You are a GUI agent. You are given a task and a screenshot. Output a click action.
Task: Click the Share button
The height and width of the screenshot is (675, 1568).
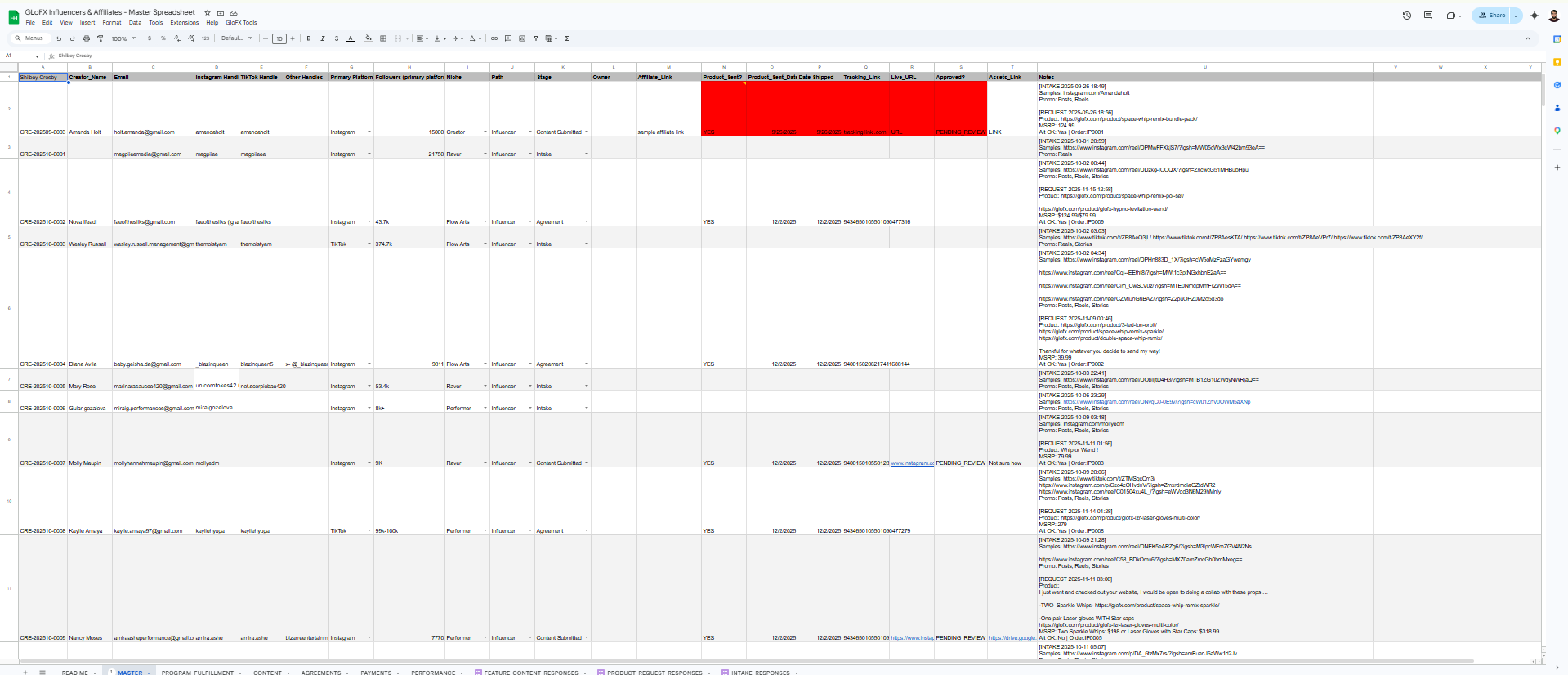point(1491,16)
